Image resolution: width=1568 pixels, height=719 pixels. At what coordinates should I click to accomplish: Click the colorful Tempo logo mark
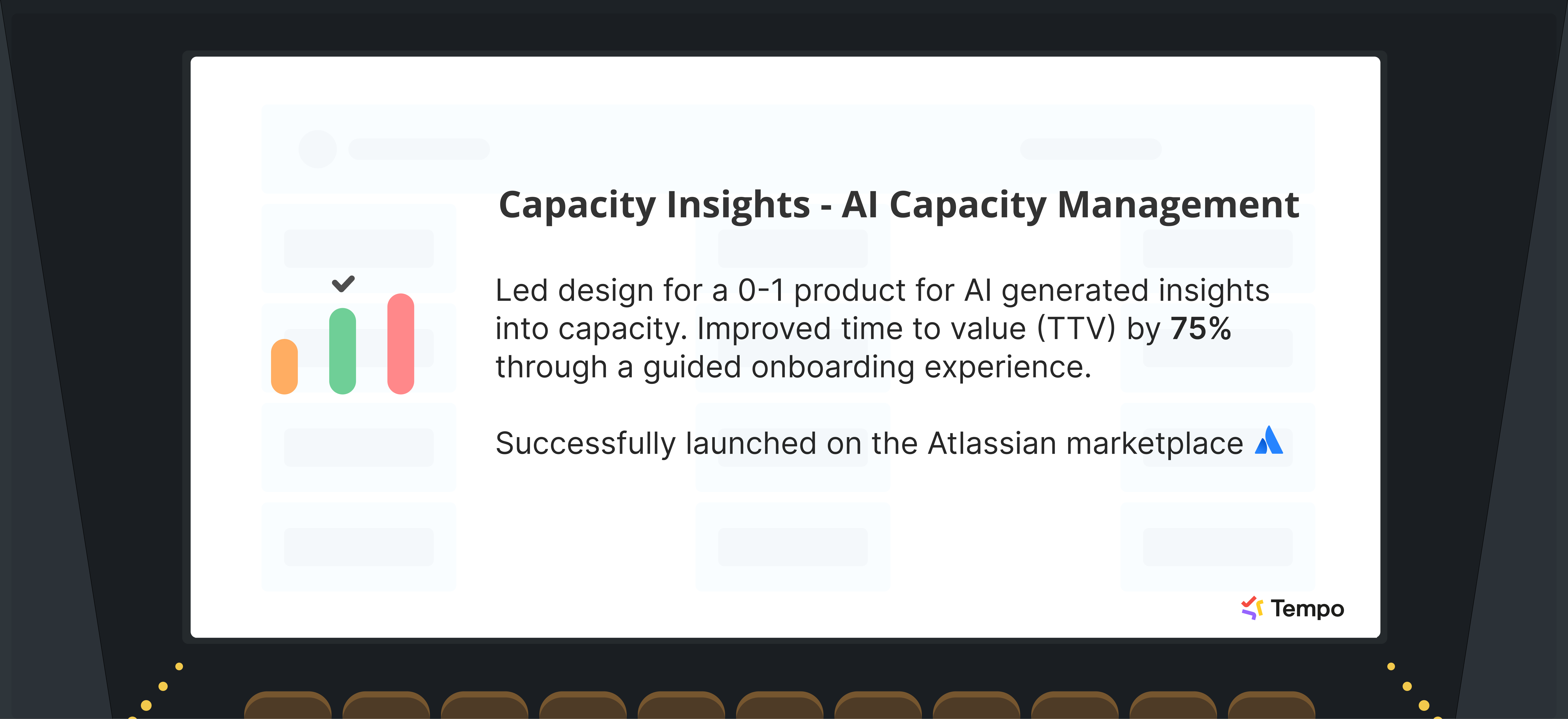point(1252,608)
